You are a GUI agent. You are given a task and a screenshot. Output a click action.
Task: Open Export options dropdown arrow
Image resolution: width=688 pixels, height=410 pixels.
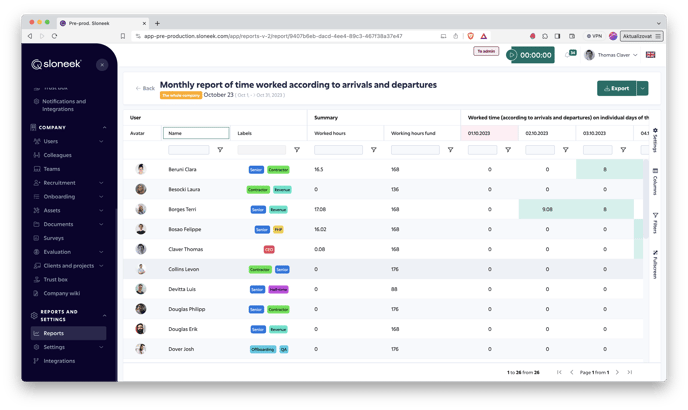pos(642,88)
